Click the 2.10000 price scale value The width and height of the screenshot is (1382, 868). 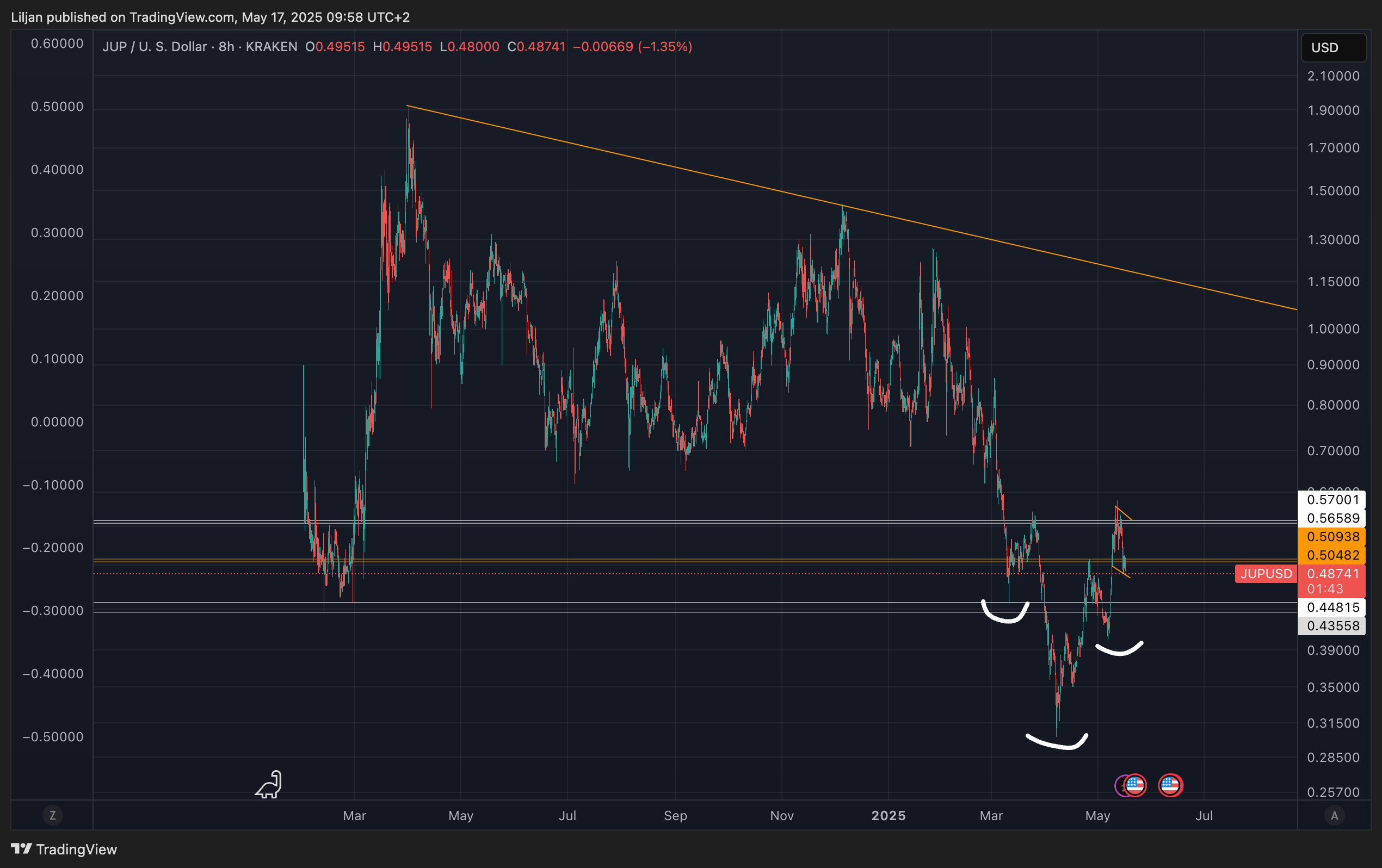pos(1333,76)
